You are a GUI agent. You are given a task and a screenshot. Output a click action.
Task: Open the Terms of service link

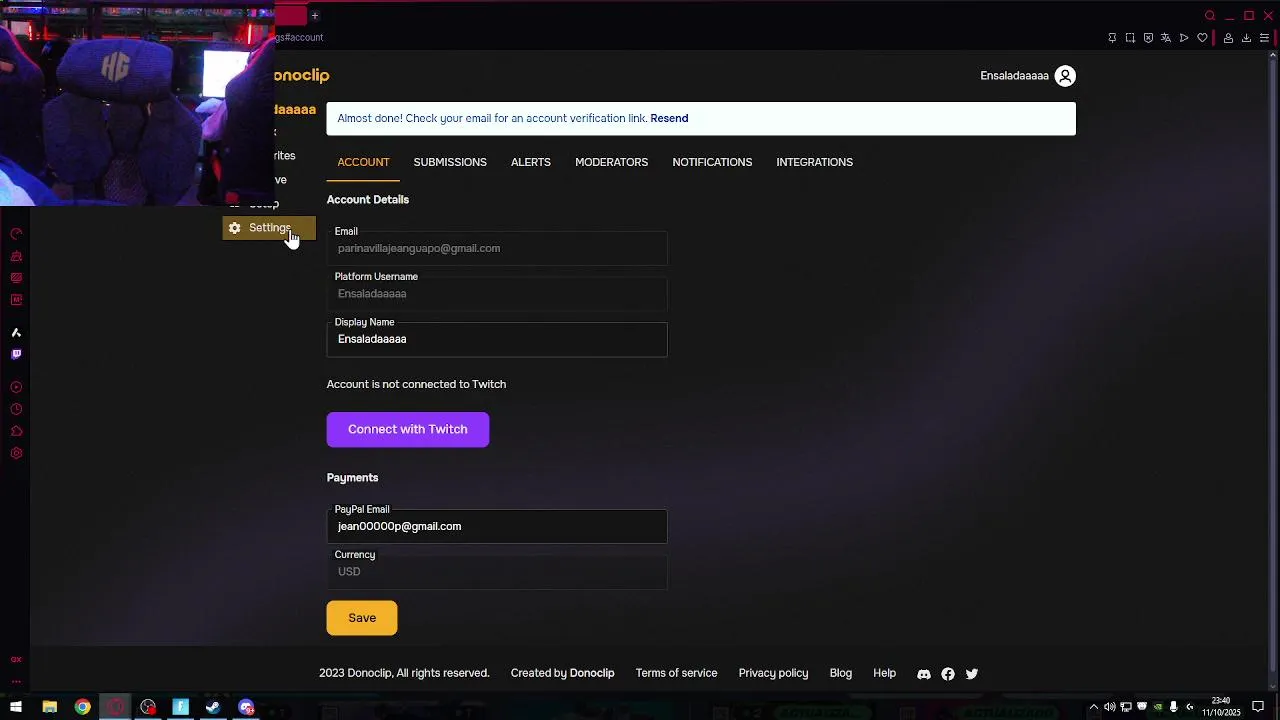pyautogui.click(x=676, y=673)
